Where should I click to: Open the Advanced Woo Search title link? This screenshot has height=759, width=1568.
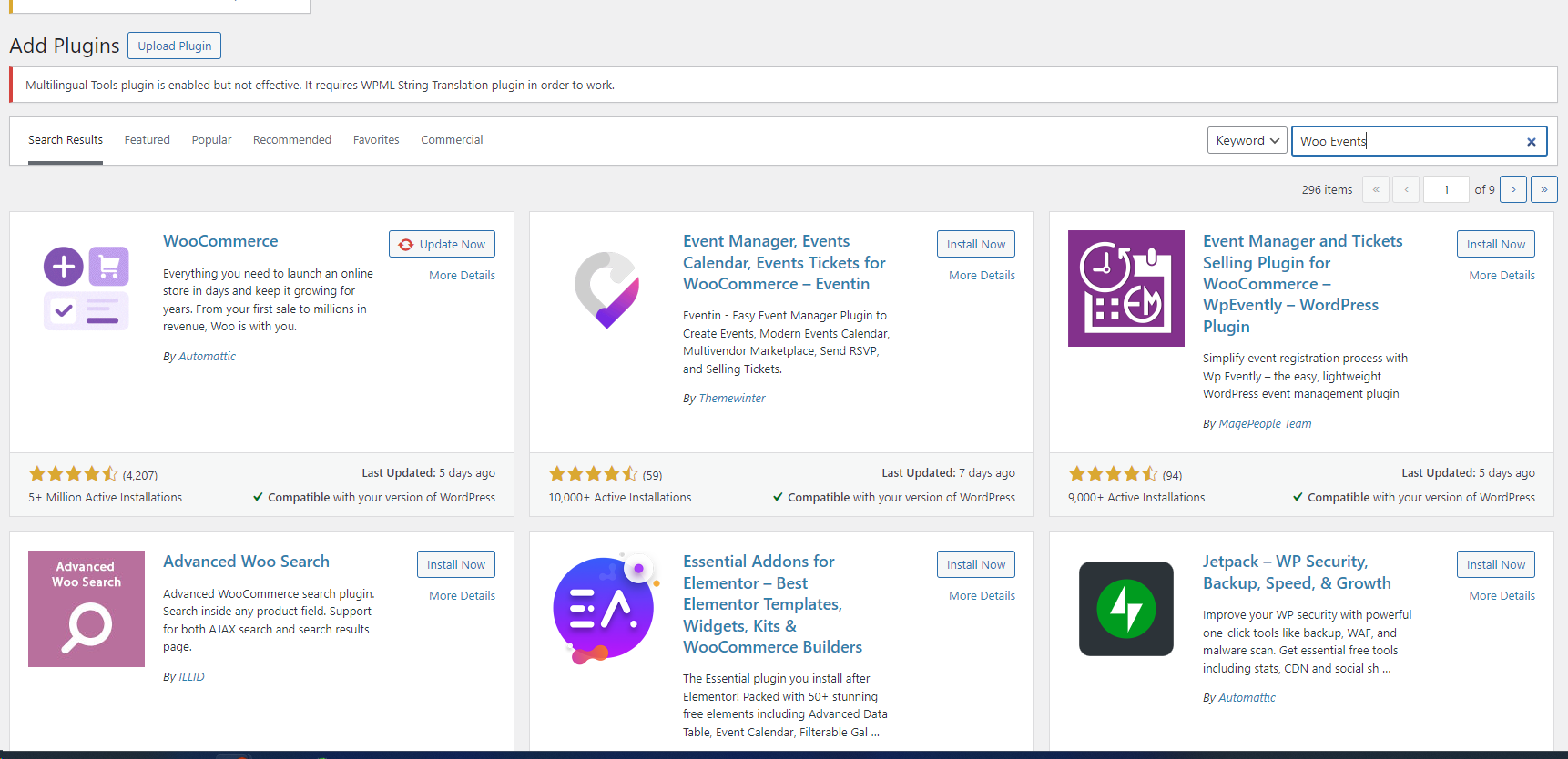(x=246, y=562)
